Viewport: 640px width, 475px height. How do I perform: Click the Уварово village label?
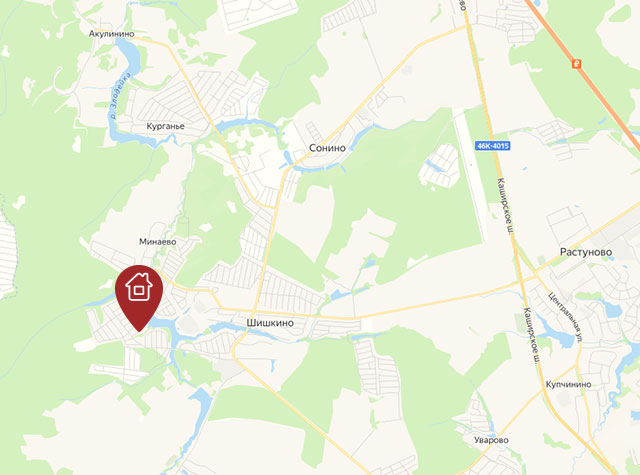click(491, 440)
